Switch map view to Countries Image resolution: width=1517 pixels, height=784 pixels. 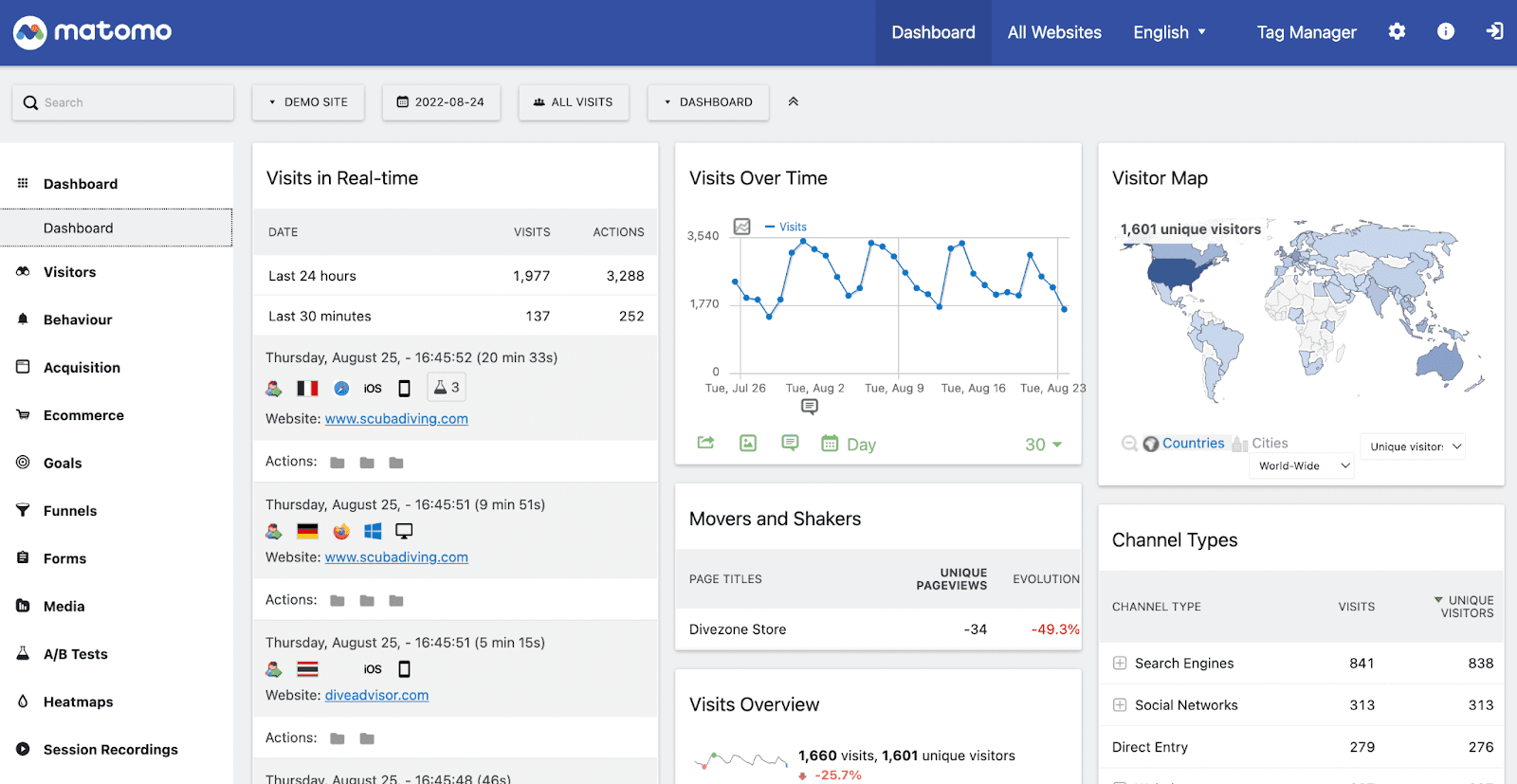1184,443
